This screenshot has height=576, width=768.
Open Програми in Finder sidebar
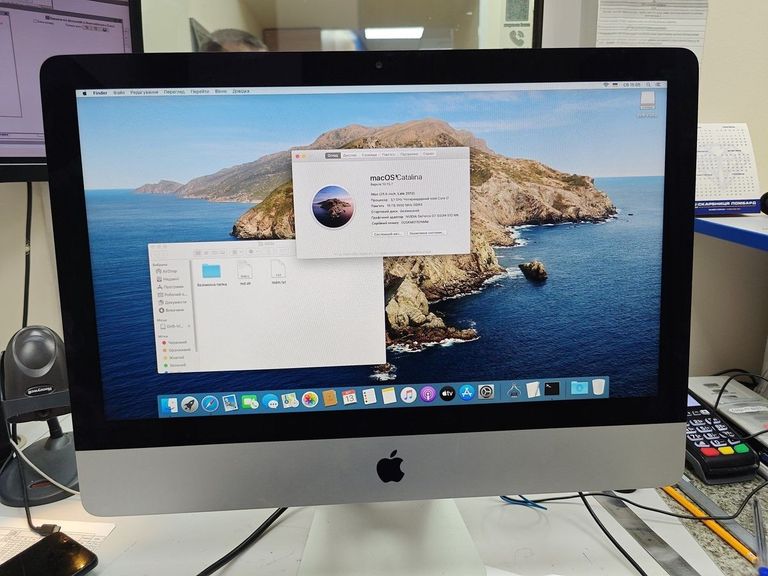click(x=170, y=287)
